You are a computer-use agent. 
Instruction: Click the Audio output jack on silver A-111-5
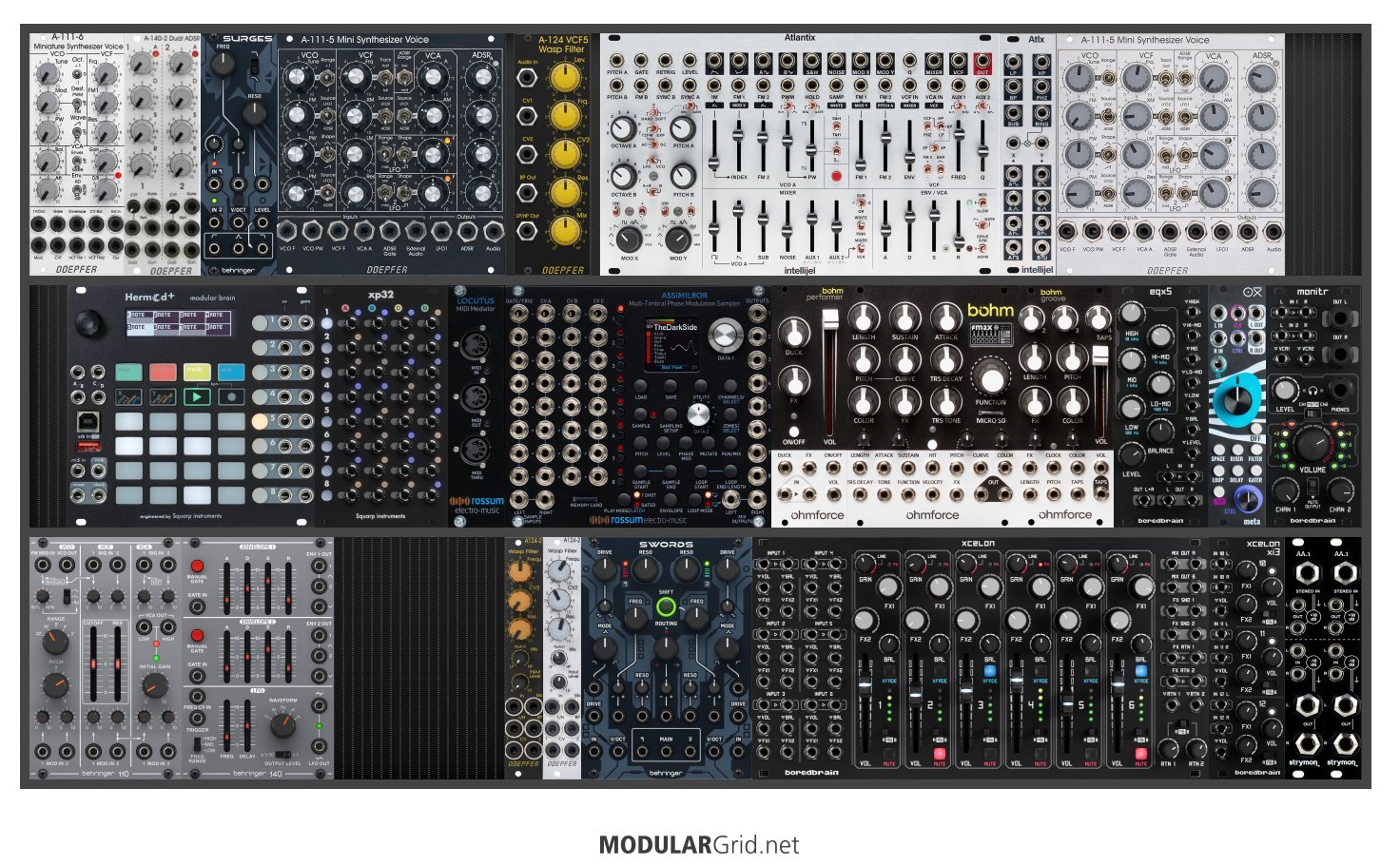(x=1273, y=231)
